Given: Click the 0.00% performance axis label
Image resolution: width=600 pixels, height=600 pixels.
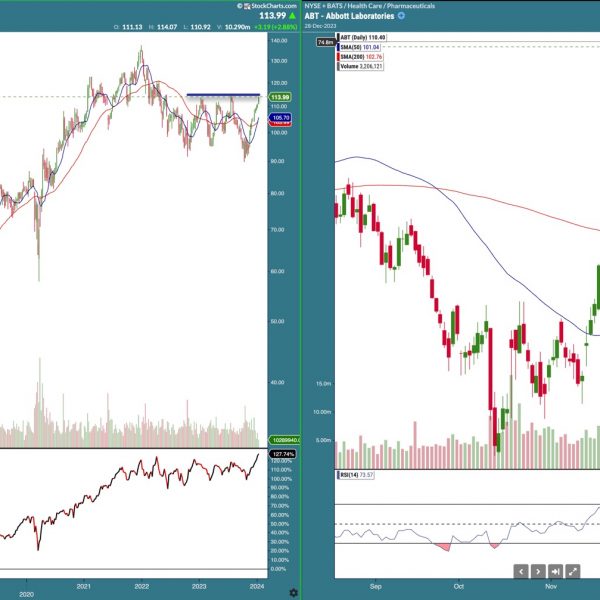Looking at the screenshot, I should point(279,569).
